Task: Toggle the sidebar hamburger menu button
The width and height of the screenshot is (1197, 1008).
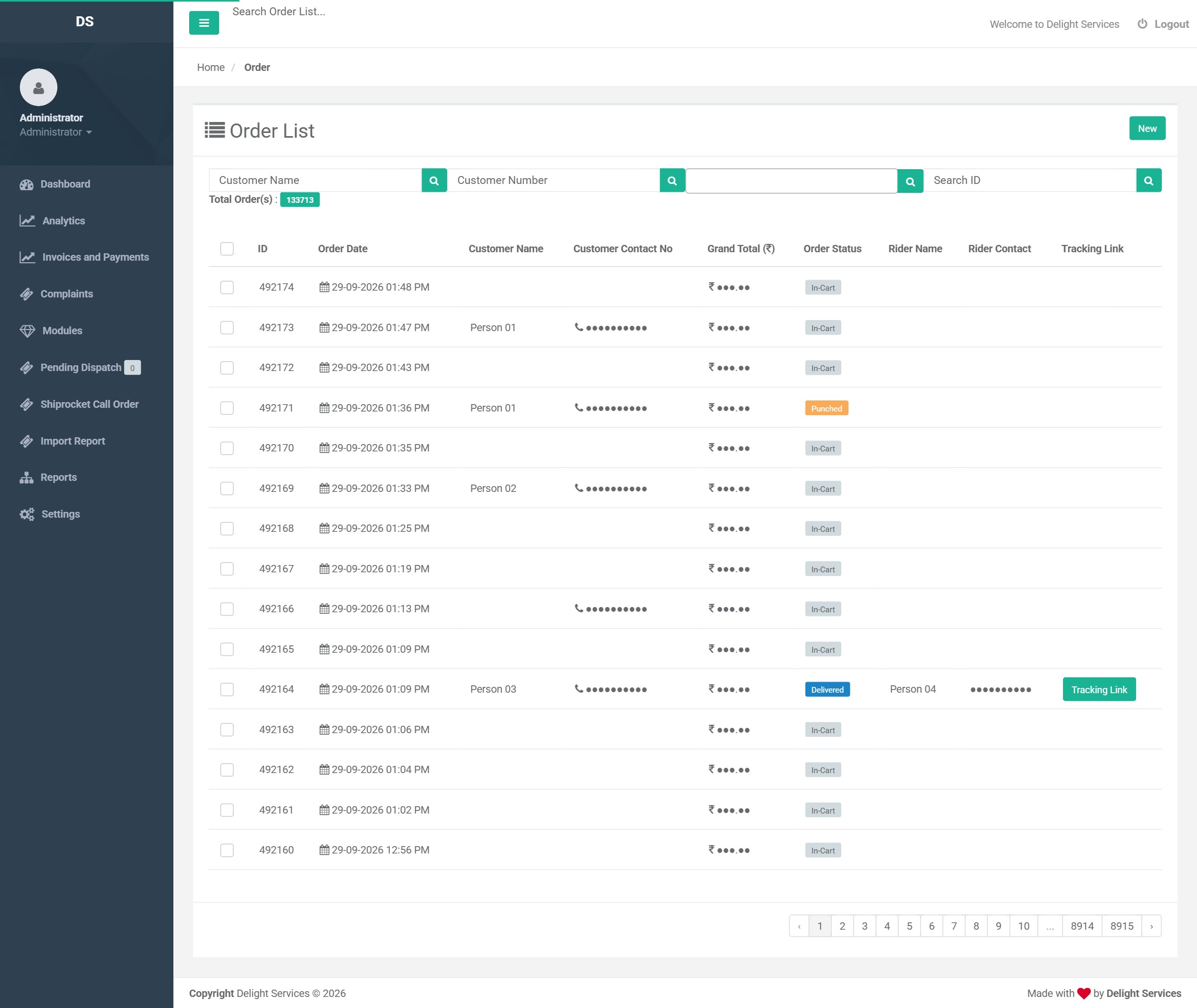Action: pos(204,23)
